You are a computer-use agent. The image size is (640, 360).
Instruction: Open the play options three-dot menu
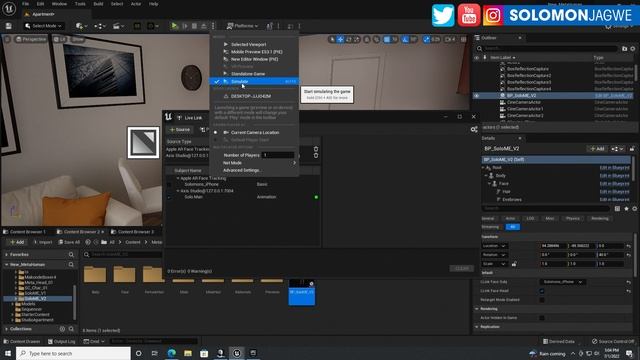pos(213,26)
